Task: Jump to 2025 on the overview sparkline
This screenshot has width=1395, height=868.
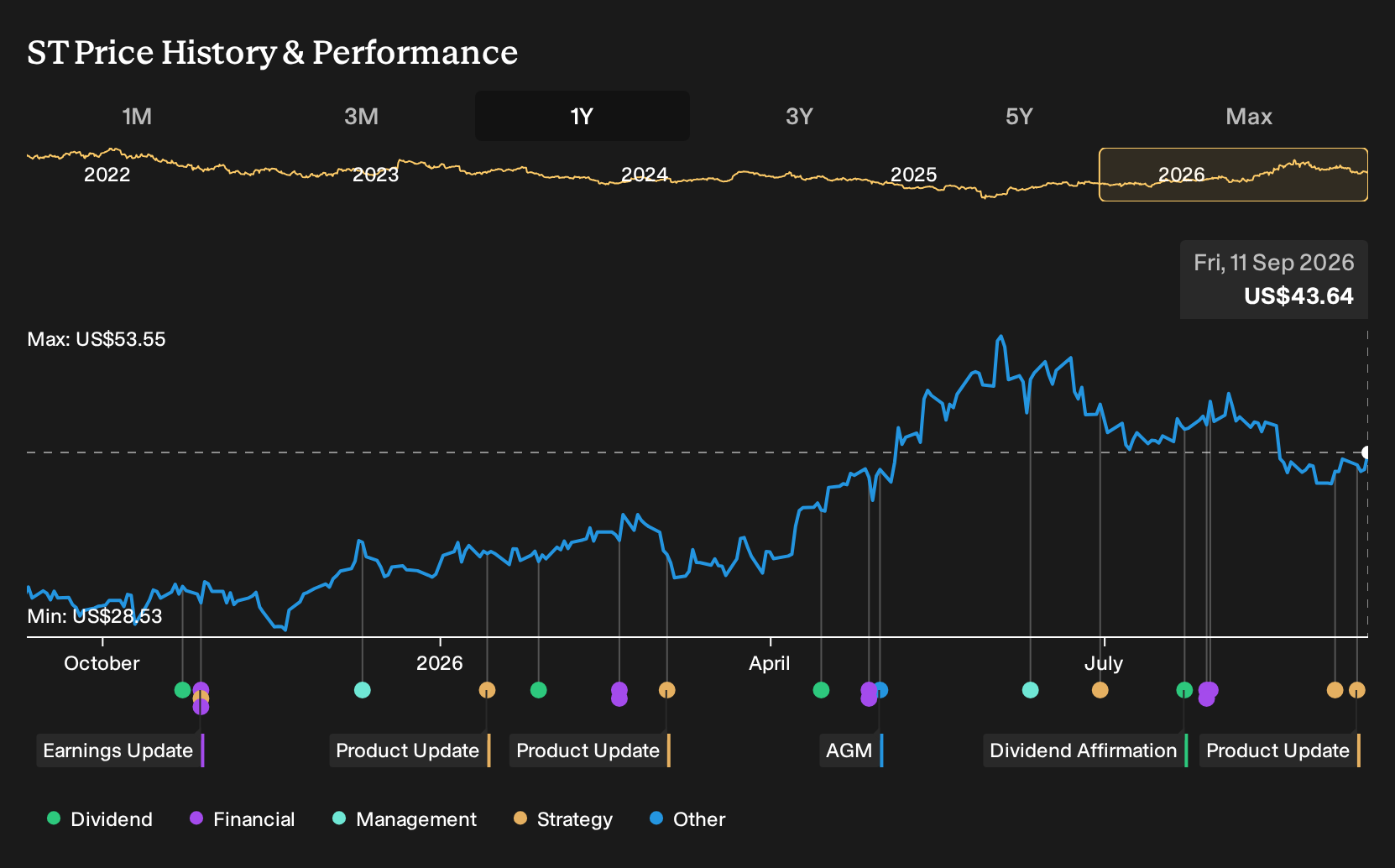Action: click(913, 175)
